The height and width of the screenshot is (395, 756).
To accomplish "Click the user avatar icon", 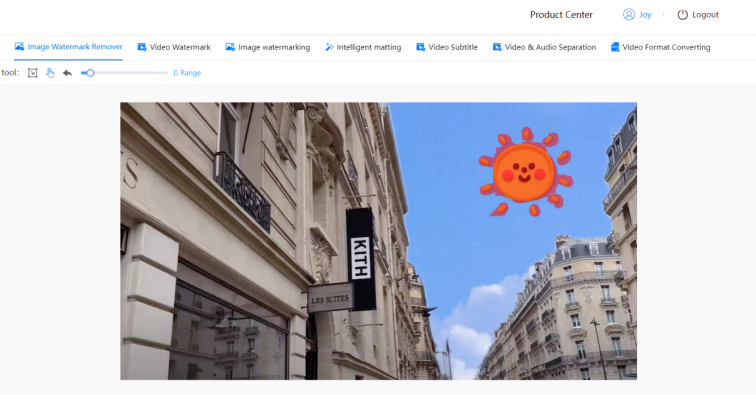I will tap(629, 14).
